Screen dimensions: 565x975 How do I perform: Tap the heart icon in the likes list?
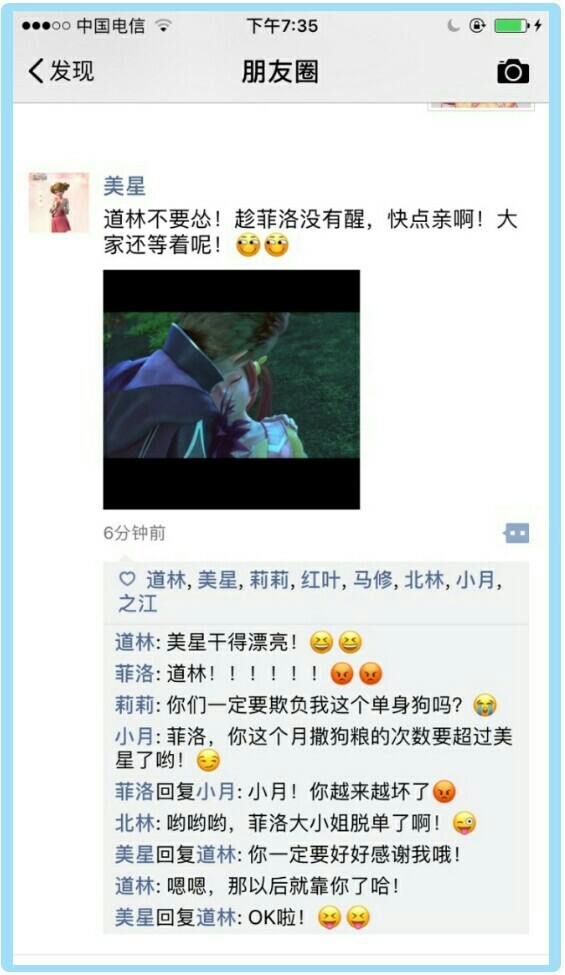coord(127,580)
